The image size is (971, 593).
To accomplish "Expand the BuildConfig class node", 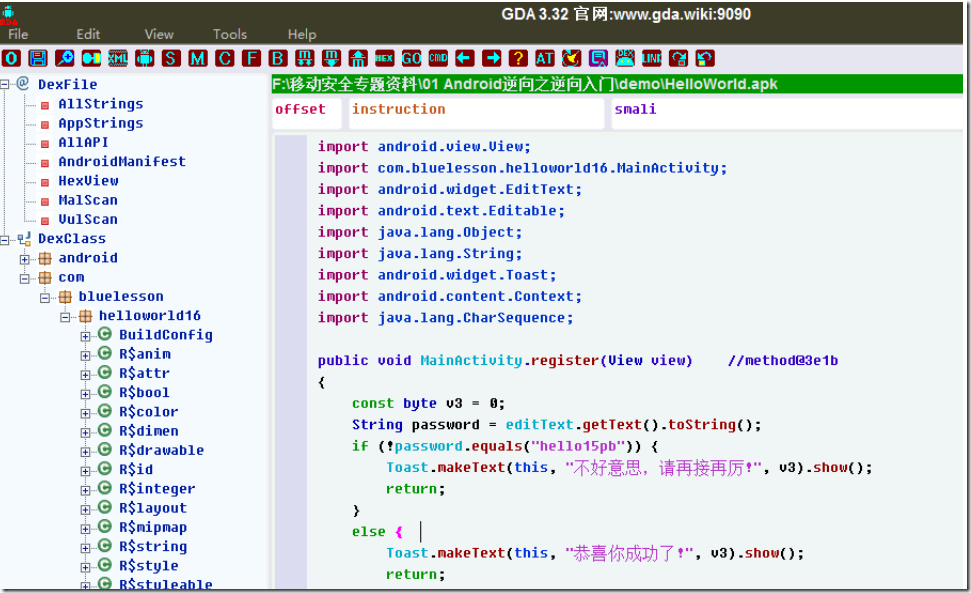I will (85, 336).
